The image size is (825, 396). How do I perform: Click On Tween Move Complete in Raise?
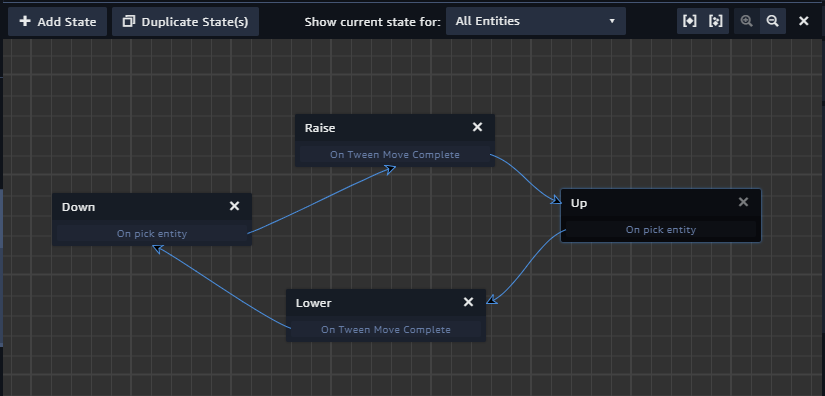pyautogui.click(x=395, y=155)
